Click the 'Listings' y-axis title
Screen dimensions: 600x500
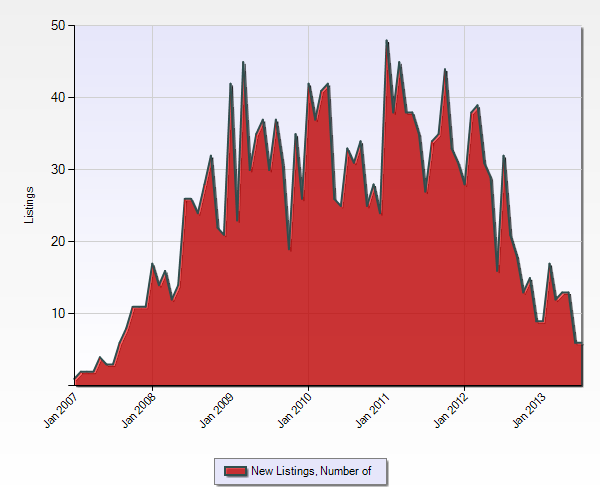[x=31, y=205]
